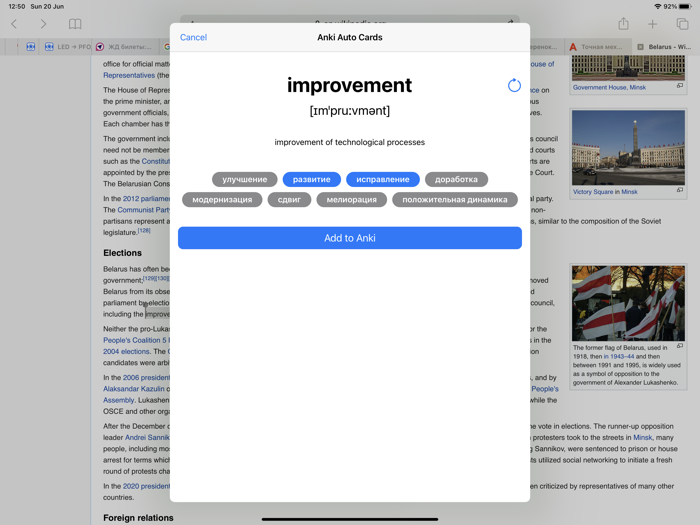This screenshot has height=525, width=700.
Task: Select the доработка translation chip
Action: pyautogui.click(x=456, y=179)
